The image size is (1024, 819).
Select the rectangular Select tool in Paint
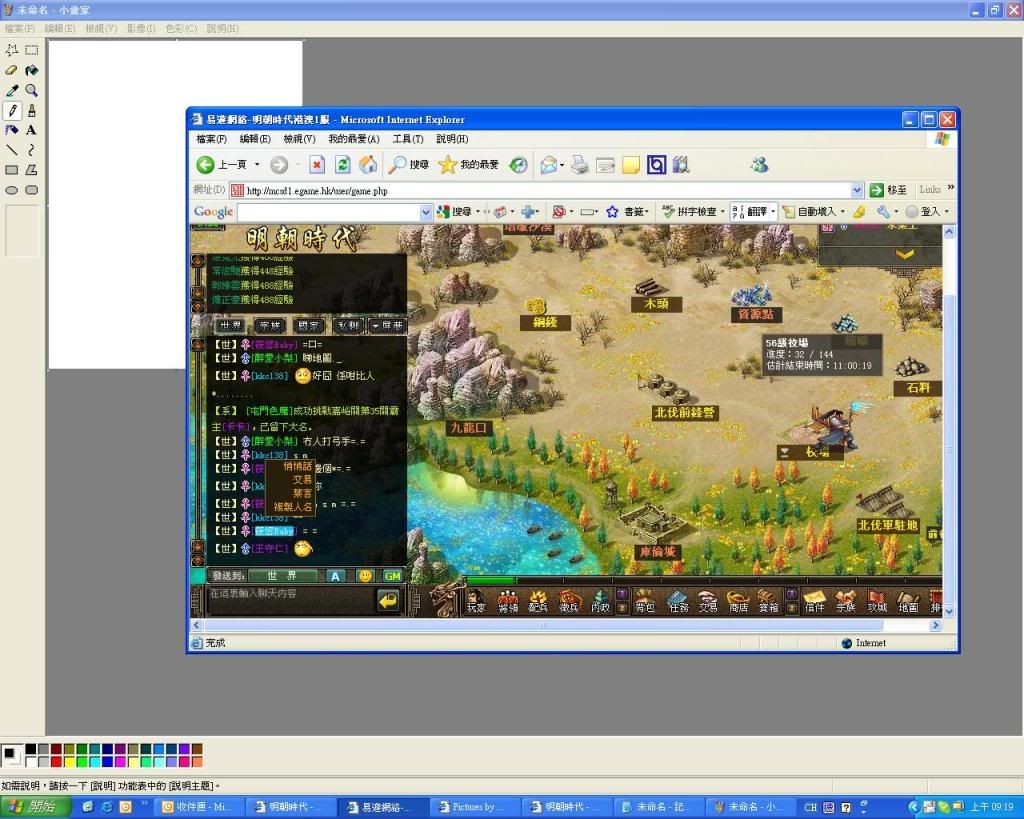pyautogui.click(x=31, y=50)
